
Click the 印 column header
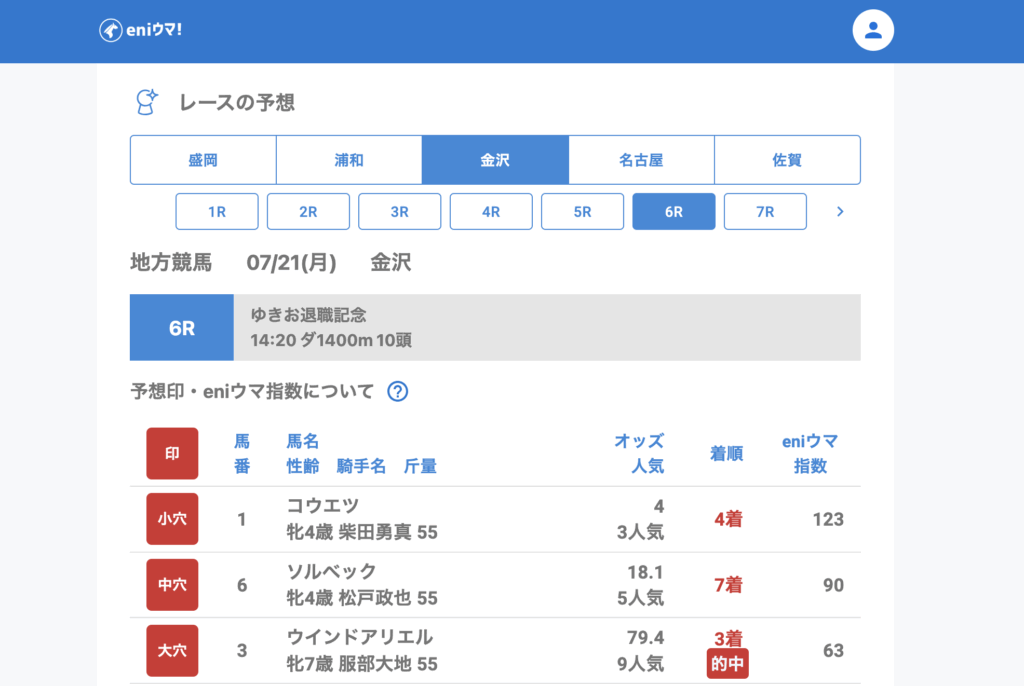click(x=172, y=454)
